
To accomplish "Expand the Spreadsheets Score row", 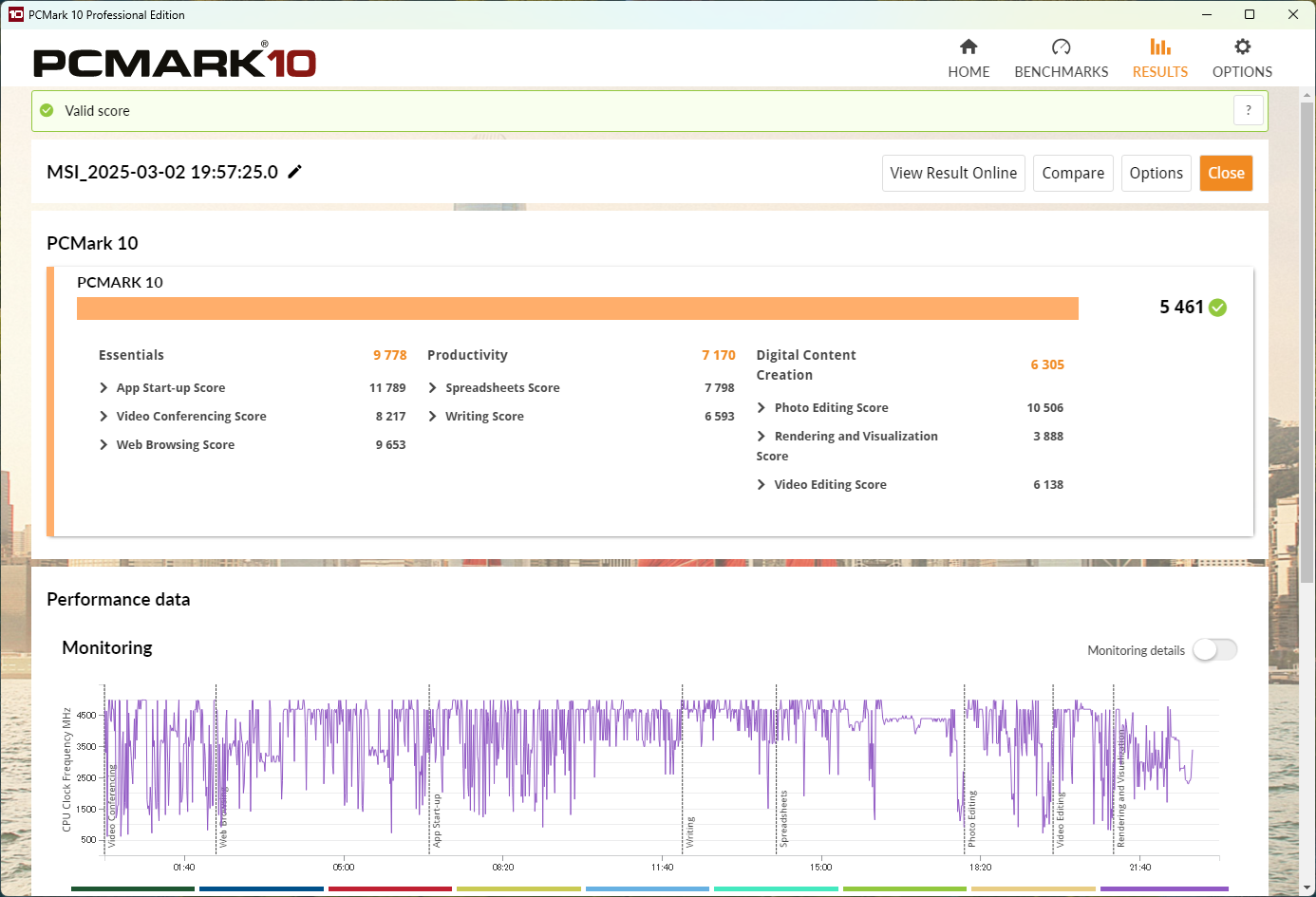I will coord(433,387).
